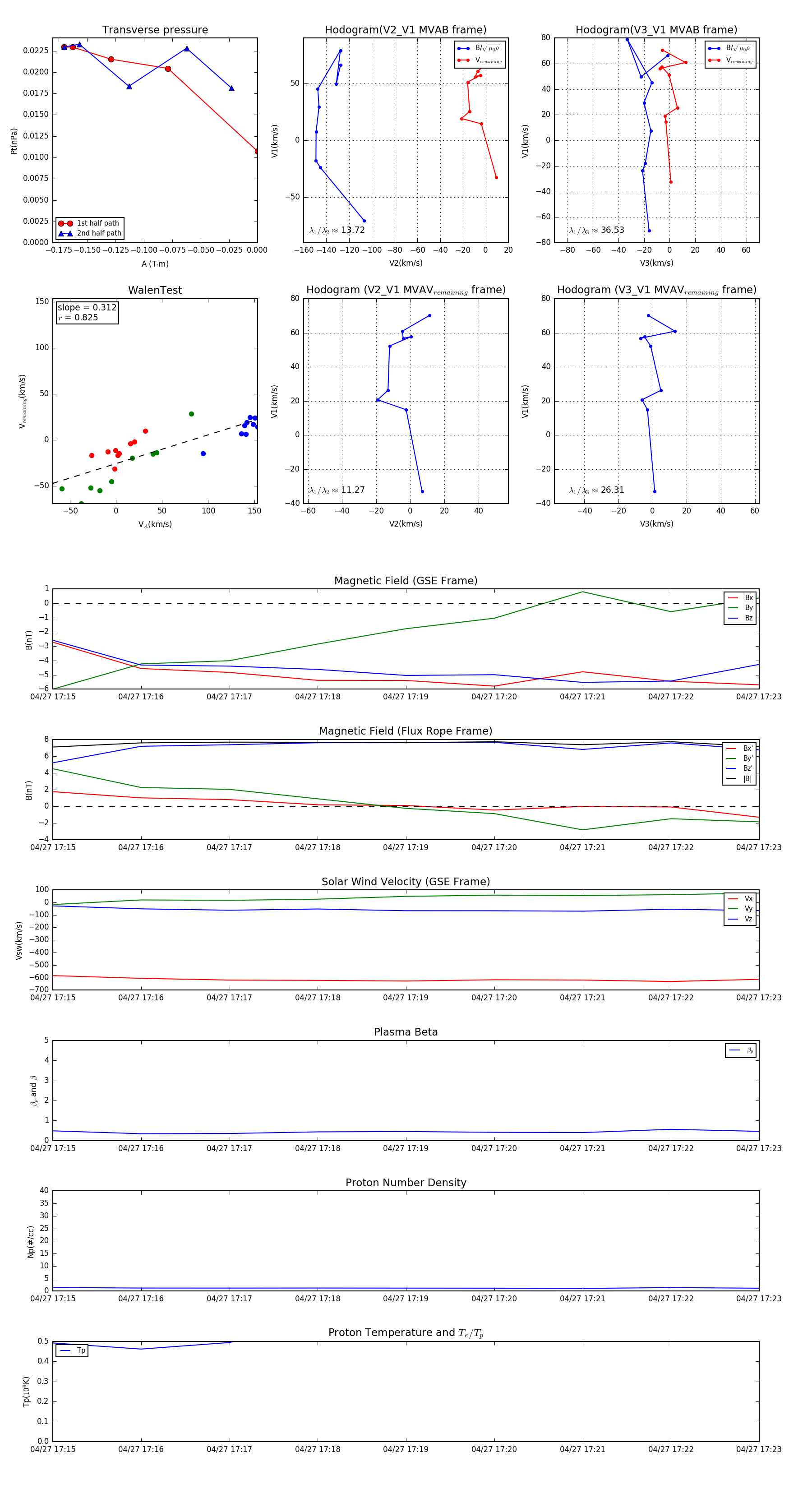The height and width of the screenshot is (1489, 812).
Task: Click the "Hodogram(V3_V1 MVAB frame)" title
Action: point(656,30)
